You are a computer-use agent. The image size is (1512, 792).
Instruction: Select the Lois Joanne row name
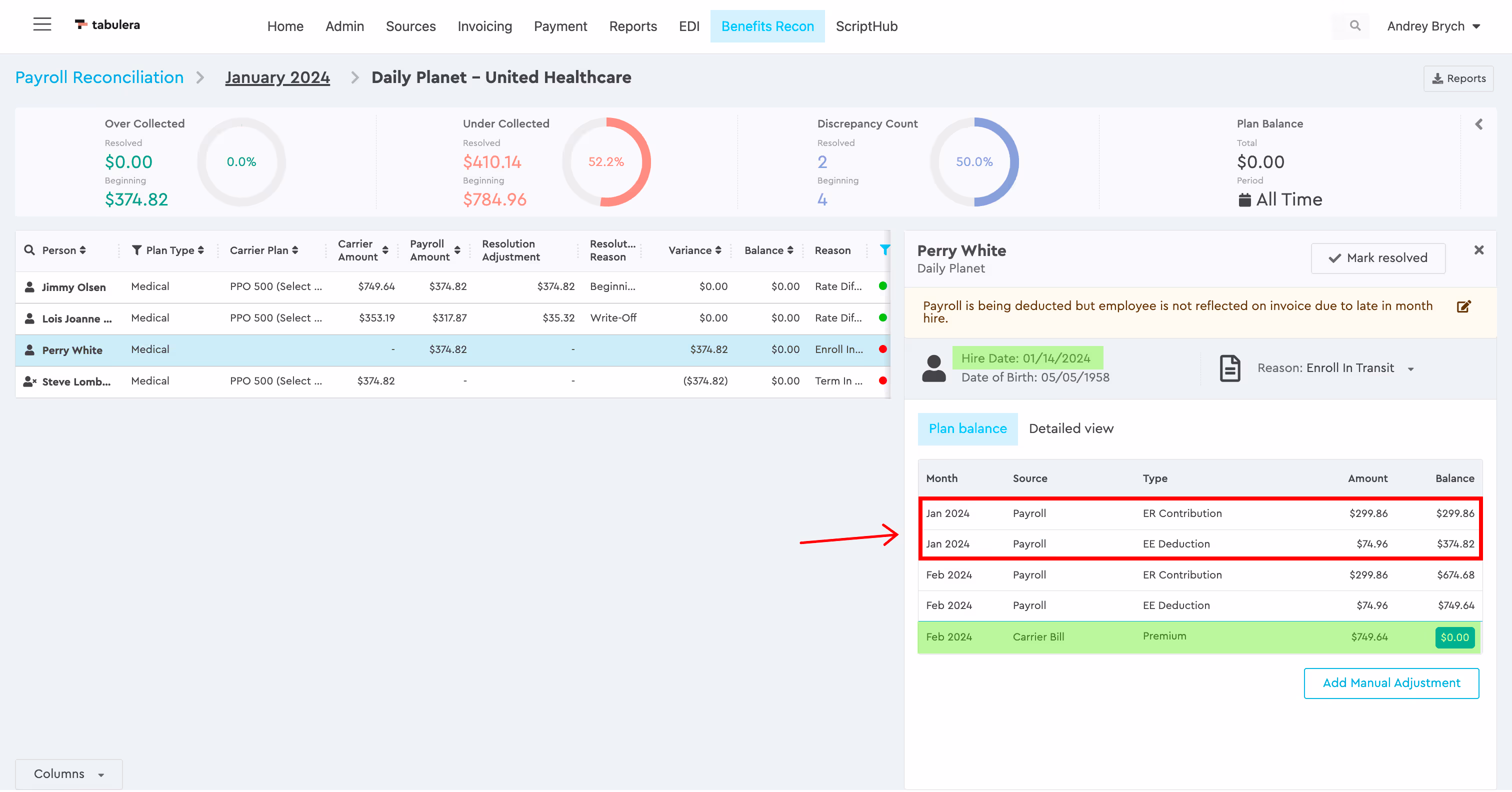[x=77, y=319]
